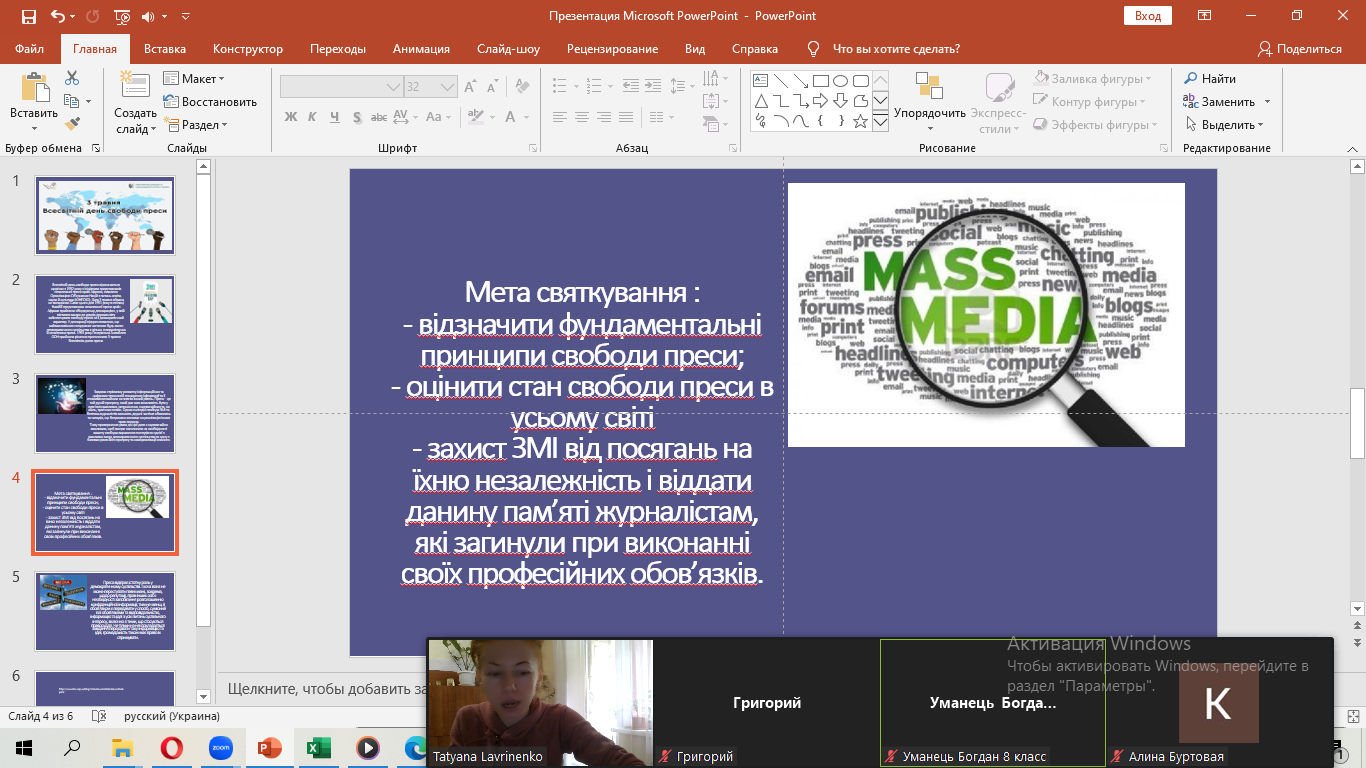Expand the shapes gallery more arrow

point(881,122)
